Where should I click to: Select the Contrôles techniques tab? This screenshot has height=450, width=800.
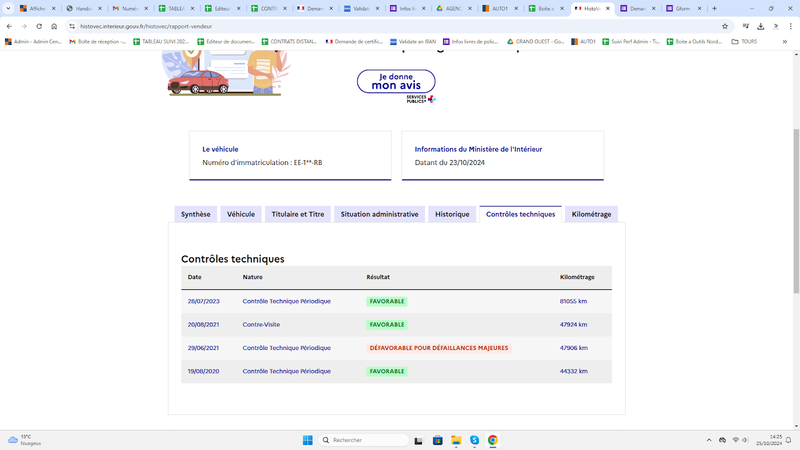[x=520, y=214]
